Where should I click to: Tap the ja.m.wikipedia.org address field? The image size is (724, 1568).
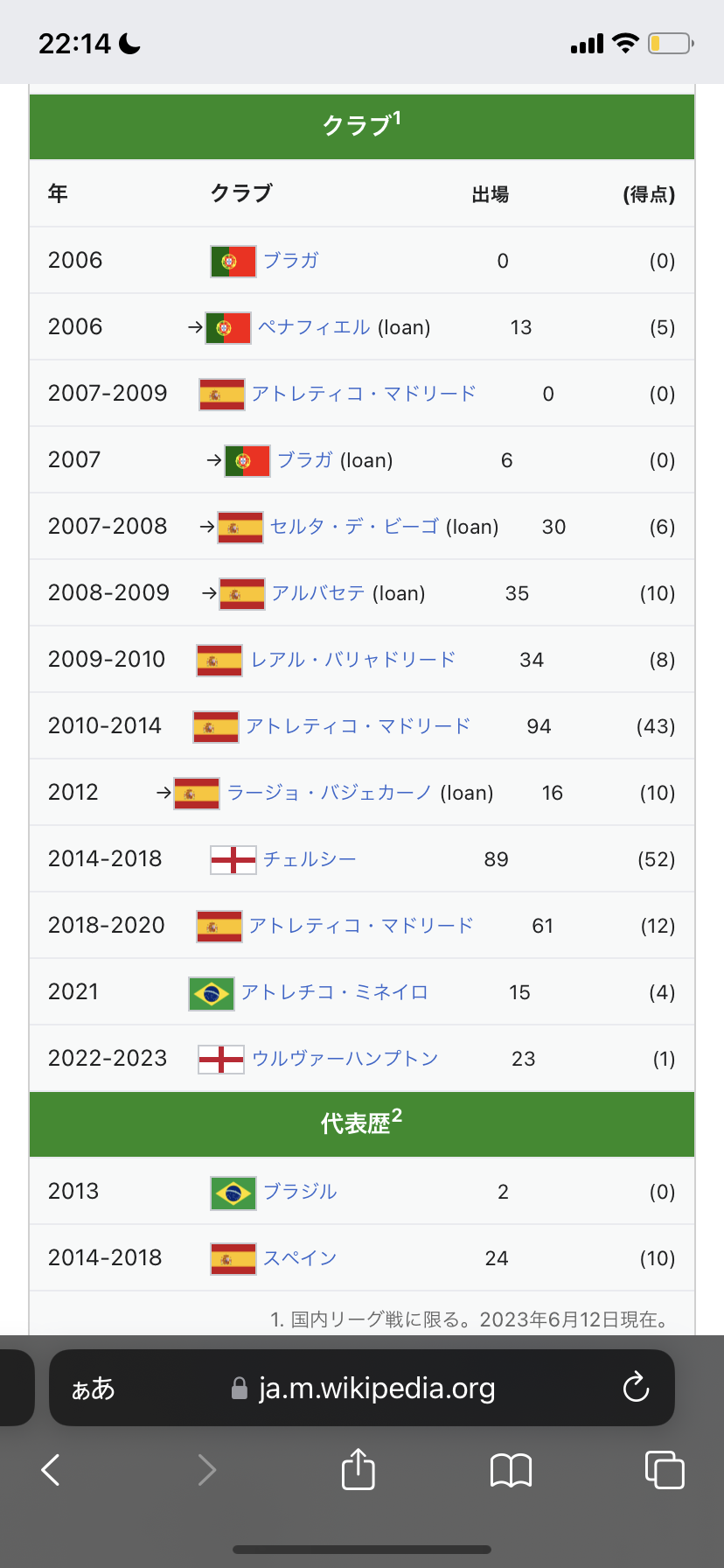pos(376,1388)
